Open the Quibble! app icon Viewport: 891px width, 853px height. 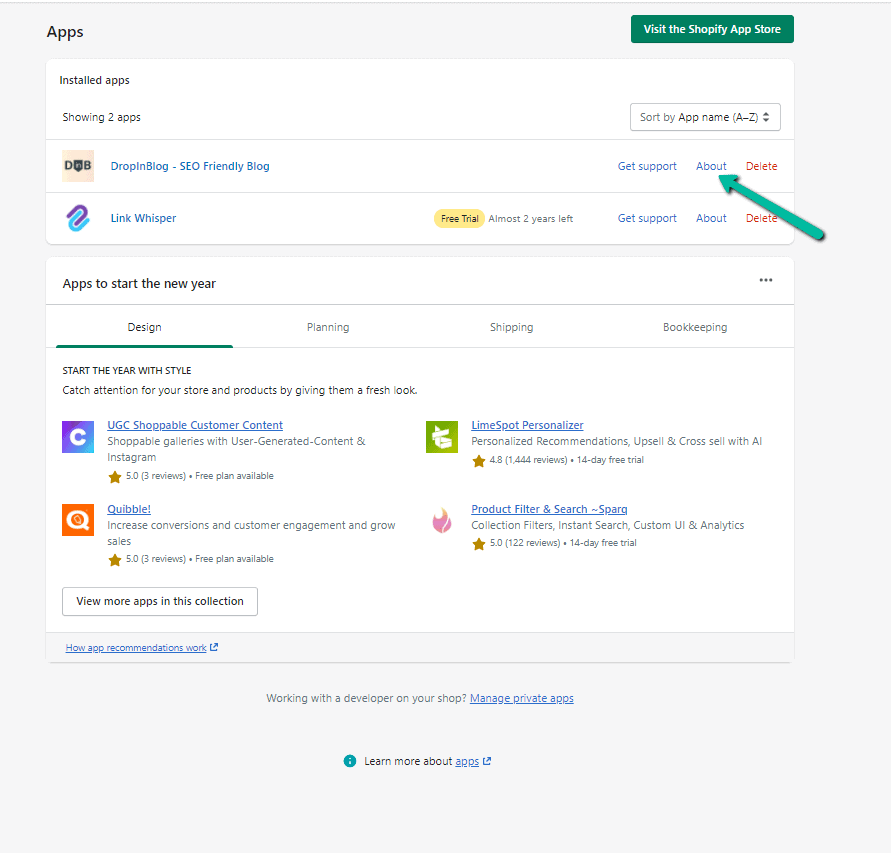78,520
